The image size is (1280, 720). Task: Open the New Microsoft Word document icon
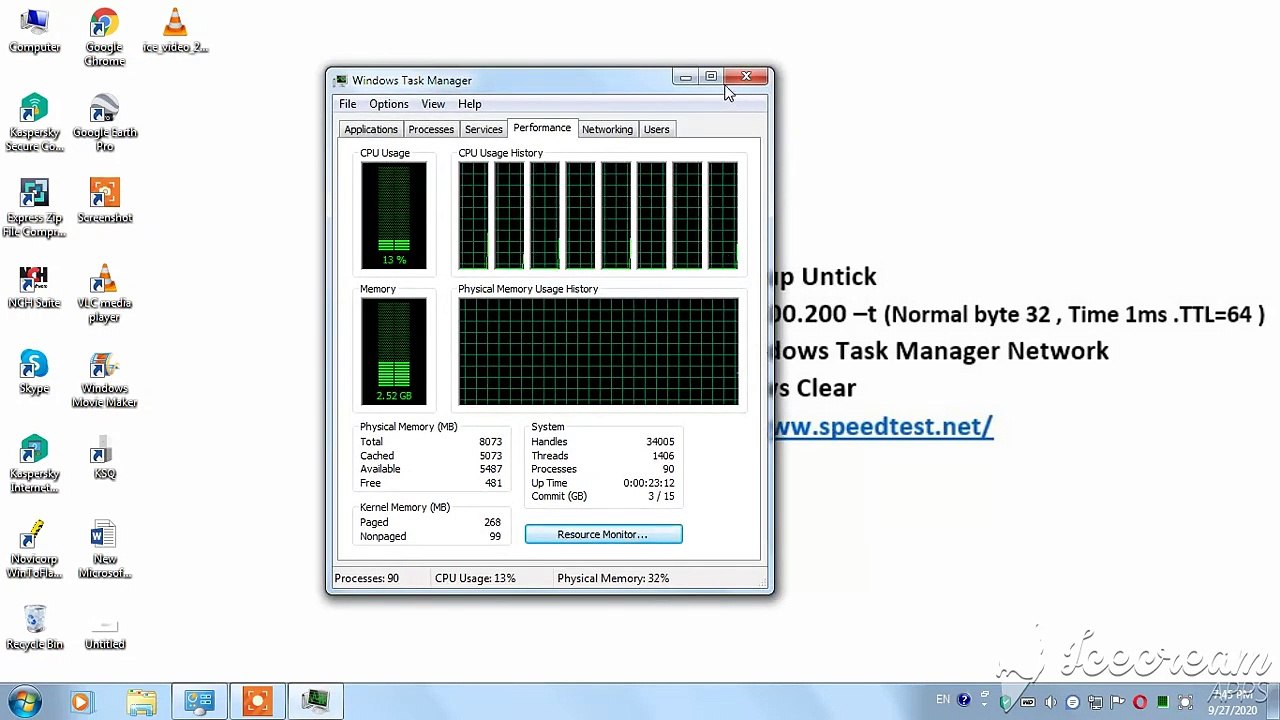click(x=104, y=550)
